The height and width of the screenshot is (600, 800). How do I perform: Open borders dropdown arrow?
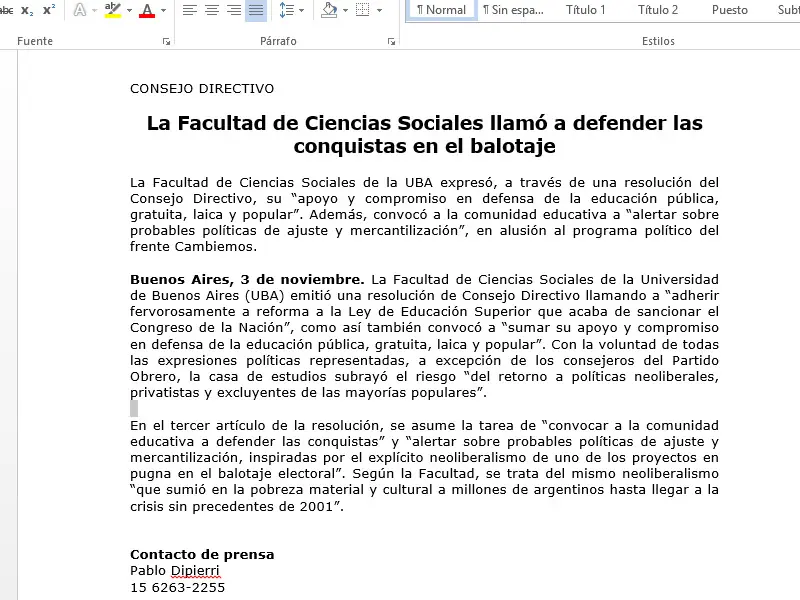pyautogui.click(x=379, y=10)
